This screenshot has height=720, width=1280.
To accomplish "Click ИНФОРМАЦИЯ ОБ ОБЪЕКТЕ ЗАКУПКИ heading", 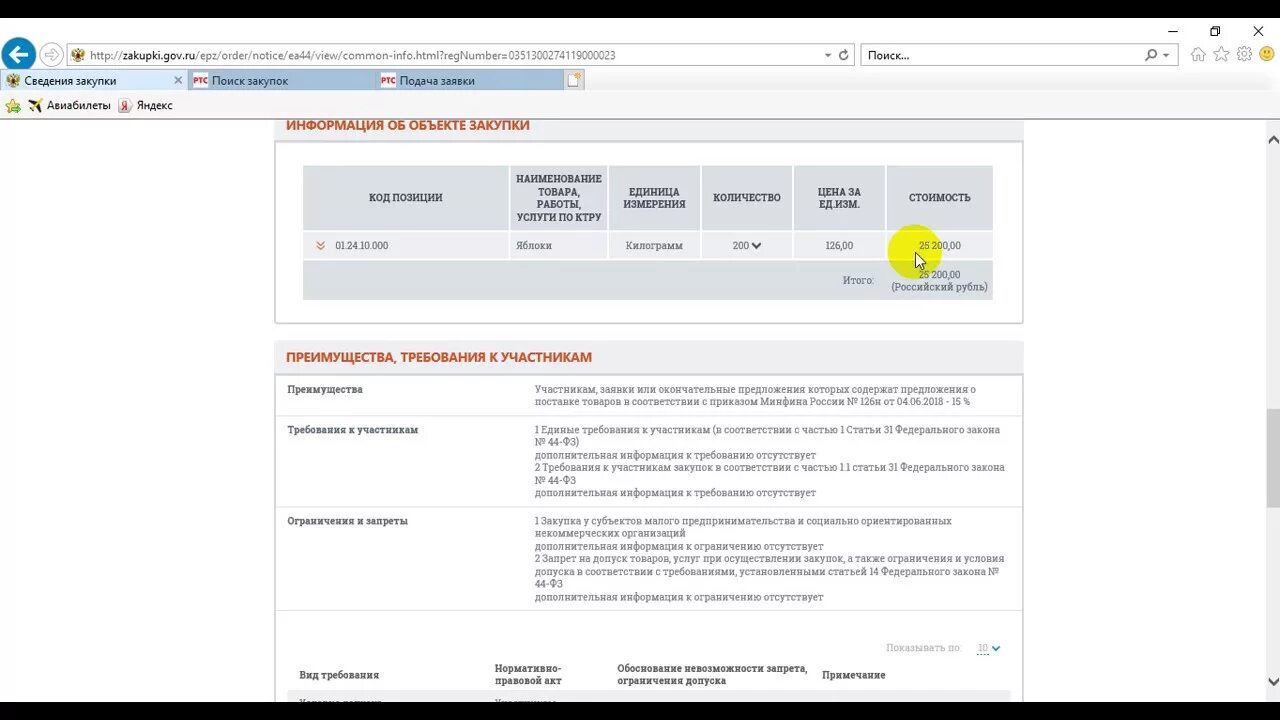I will point(408,125).
